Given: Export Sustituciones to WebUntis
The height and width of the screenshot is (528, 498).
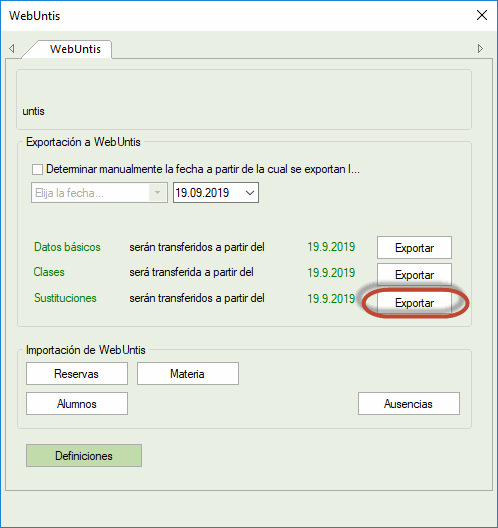Looking at the screenshot, I should [x=414, y=303].
